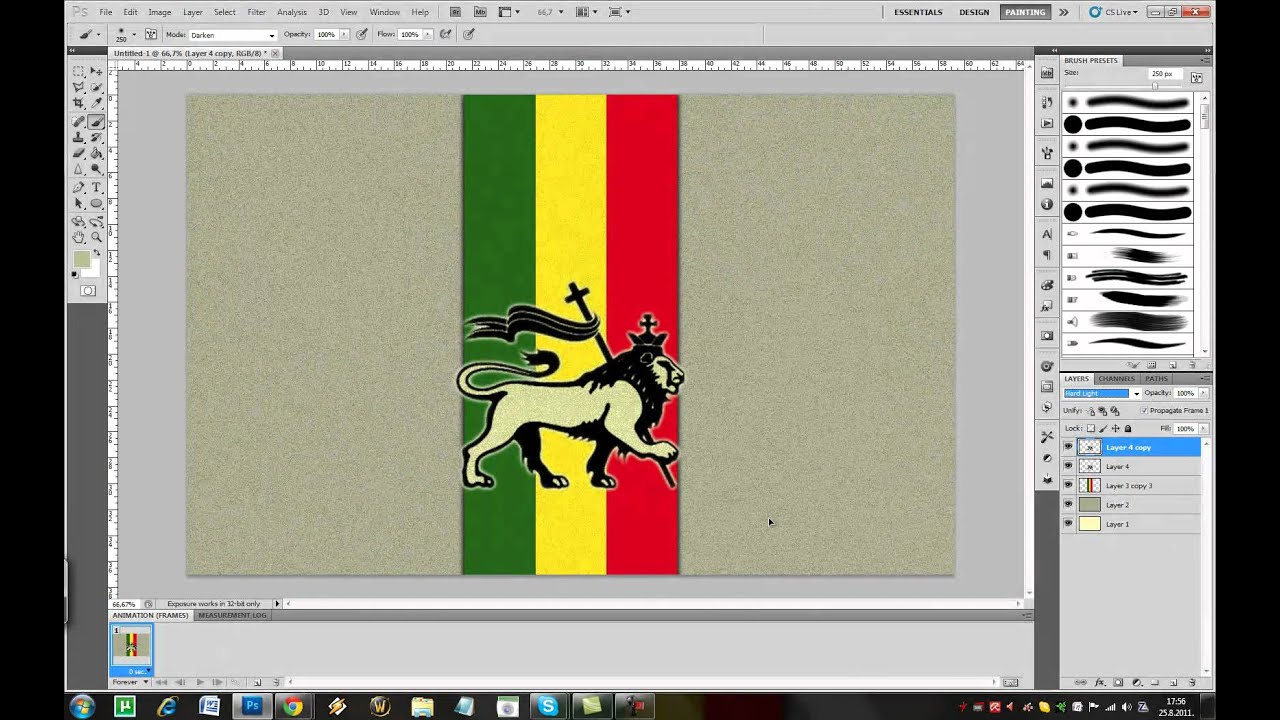Swap foreground and background colors
The width and height of the screenshot is (1280, 720).
97,253
